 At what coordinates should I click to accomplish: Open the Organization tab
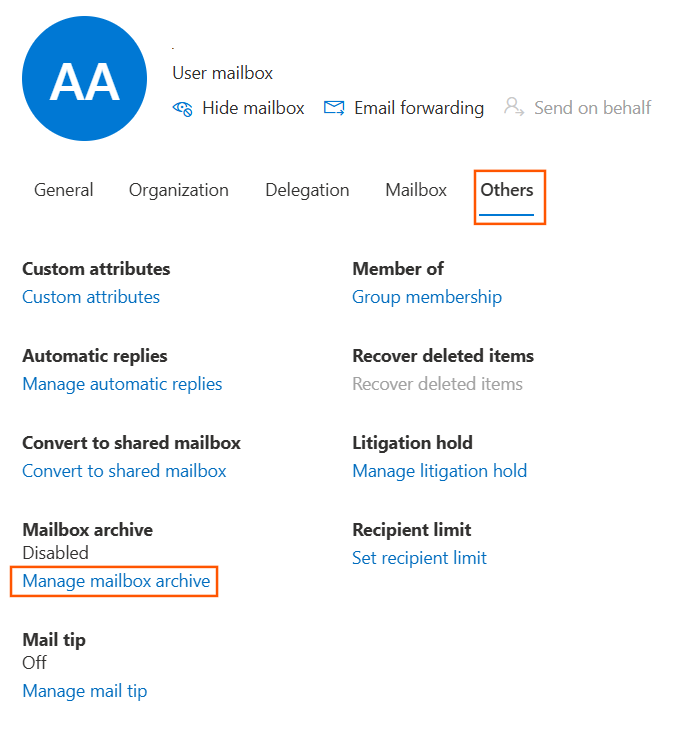click(x=179, y=190)
